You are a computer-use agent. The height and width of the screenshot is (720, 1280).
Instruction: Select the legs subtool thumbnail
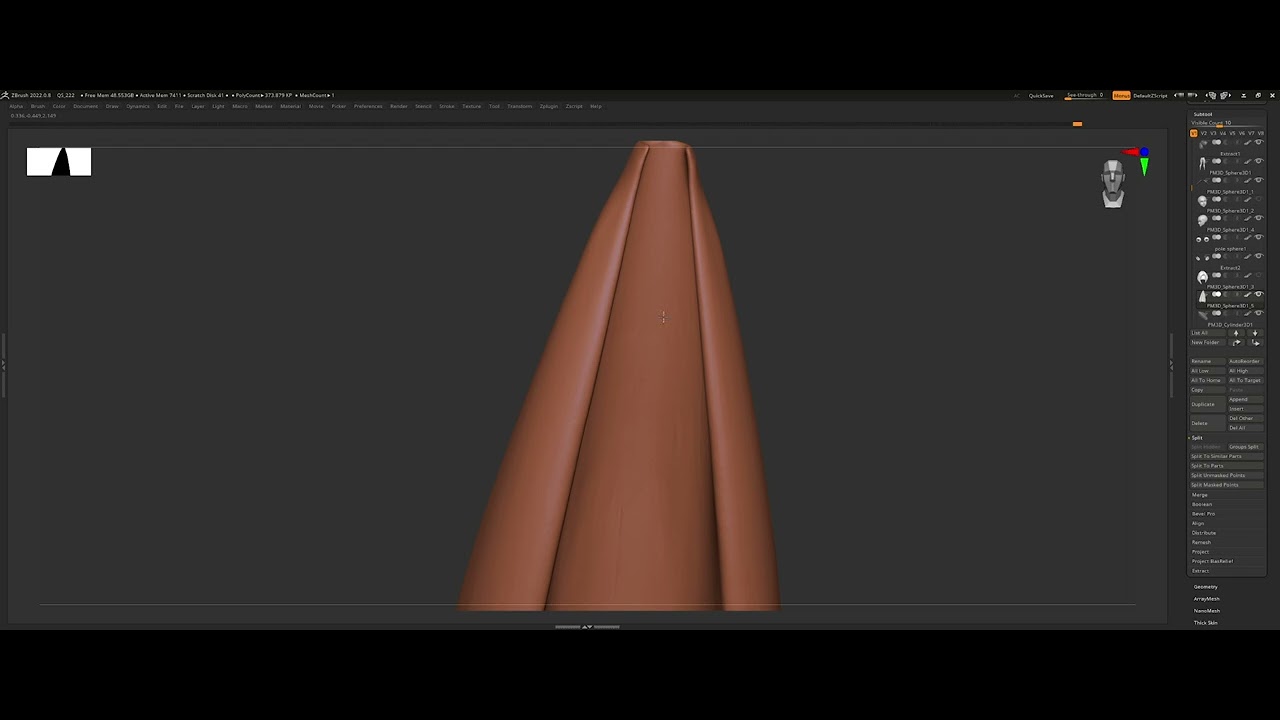tap(1202, 163)
